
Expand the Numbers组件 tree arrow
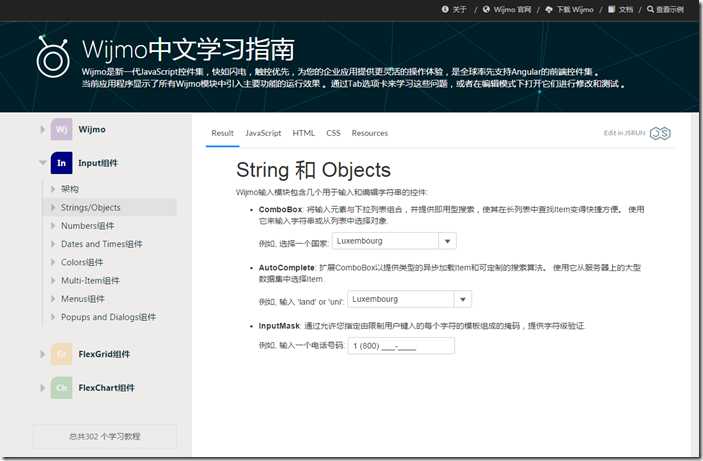[x=52, y=226]
